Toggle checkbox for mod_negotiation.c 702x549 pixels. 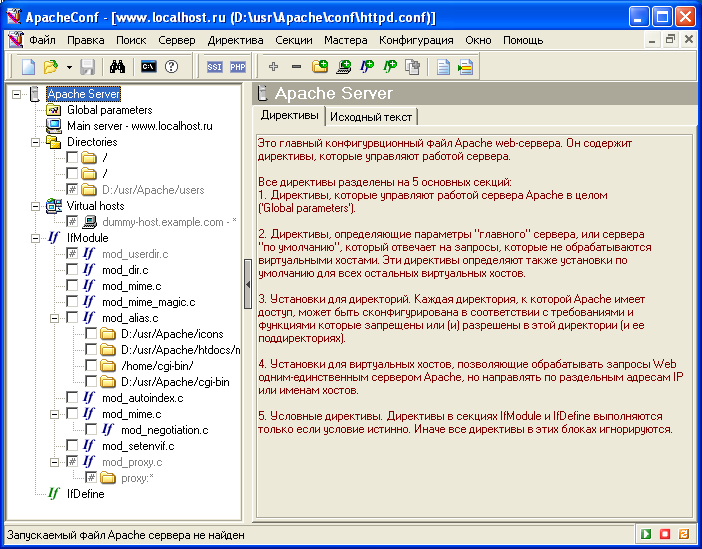click(x=91, y=429)
